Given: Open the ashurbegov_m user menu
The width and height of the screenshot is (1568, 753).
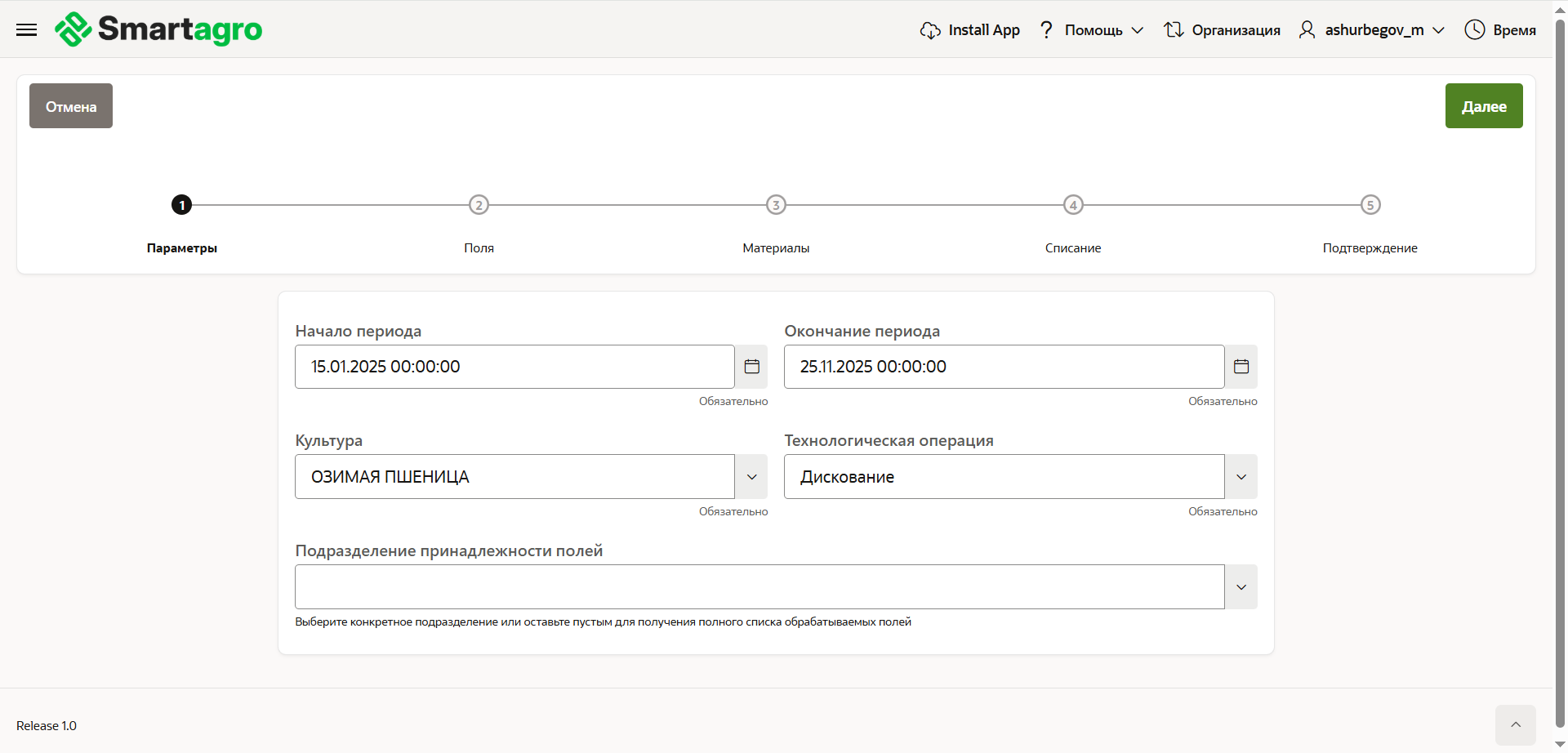Looking at the screenshot, I should pos(1374,30).
